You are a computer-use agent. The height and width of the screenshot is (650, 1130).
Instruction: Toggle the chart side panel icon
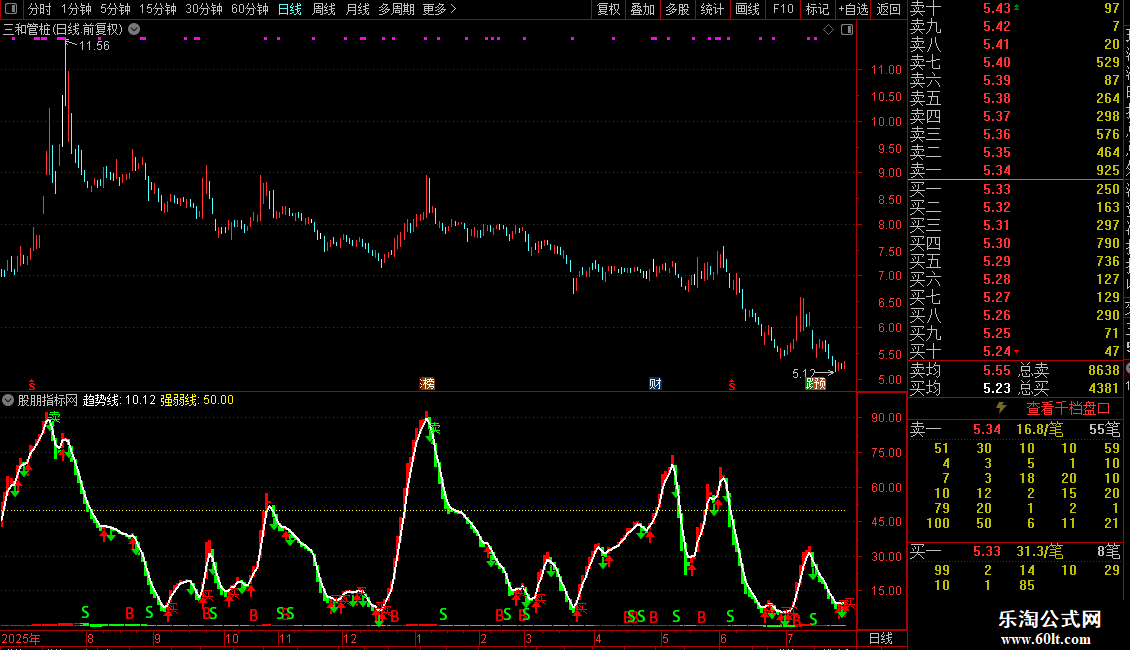tap(847, 30)
